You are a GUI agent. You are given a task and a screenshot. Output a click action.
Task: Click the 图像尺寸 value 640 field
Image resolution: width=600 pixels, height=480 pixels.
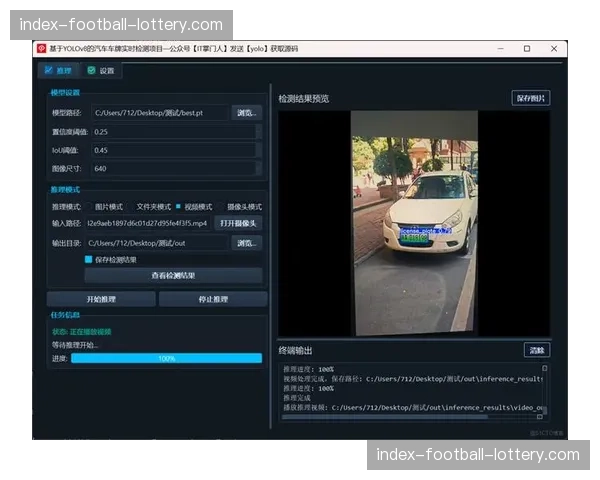(173, 168)
